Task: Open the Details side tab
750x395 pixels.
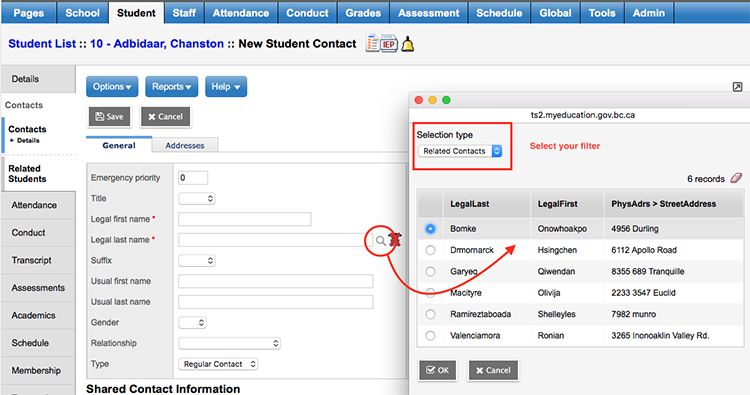Action: pyautogui.click(x=38, y=79)
